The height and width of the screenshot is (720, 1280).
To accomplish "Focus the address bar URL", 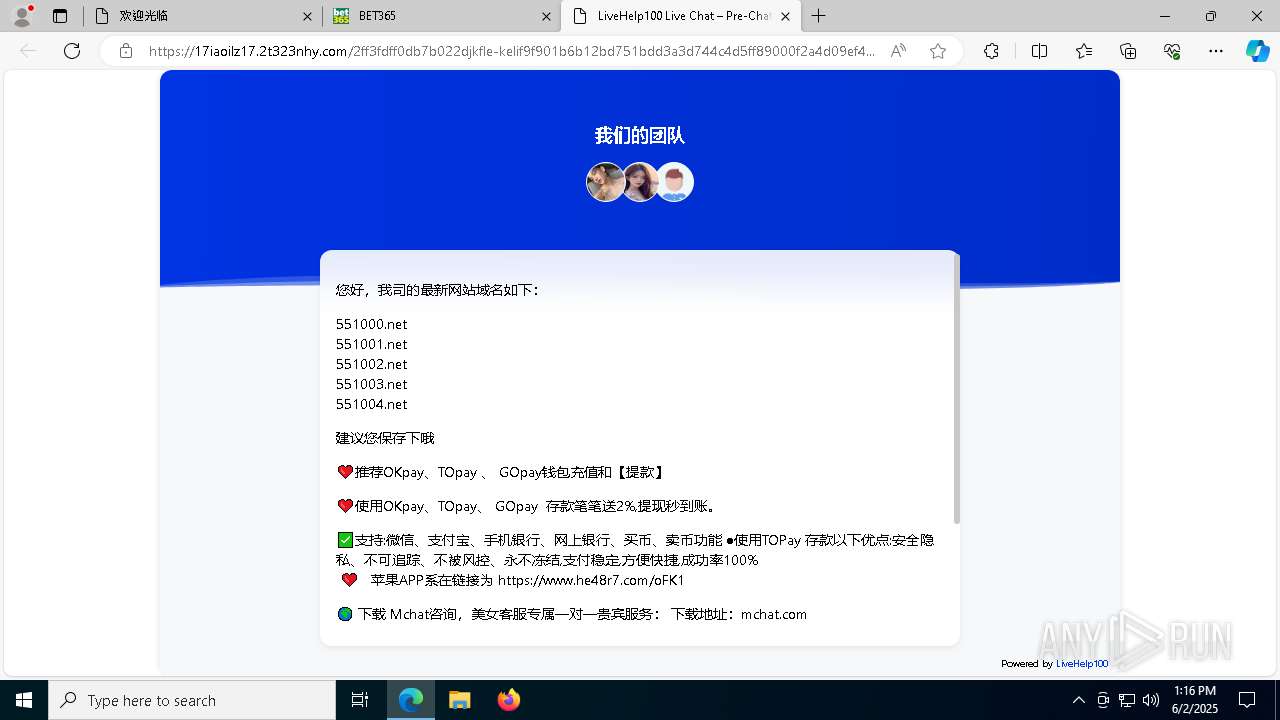I will (511, 51).
